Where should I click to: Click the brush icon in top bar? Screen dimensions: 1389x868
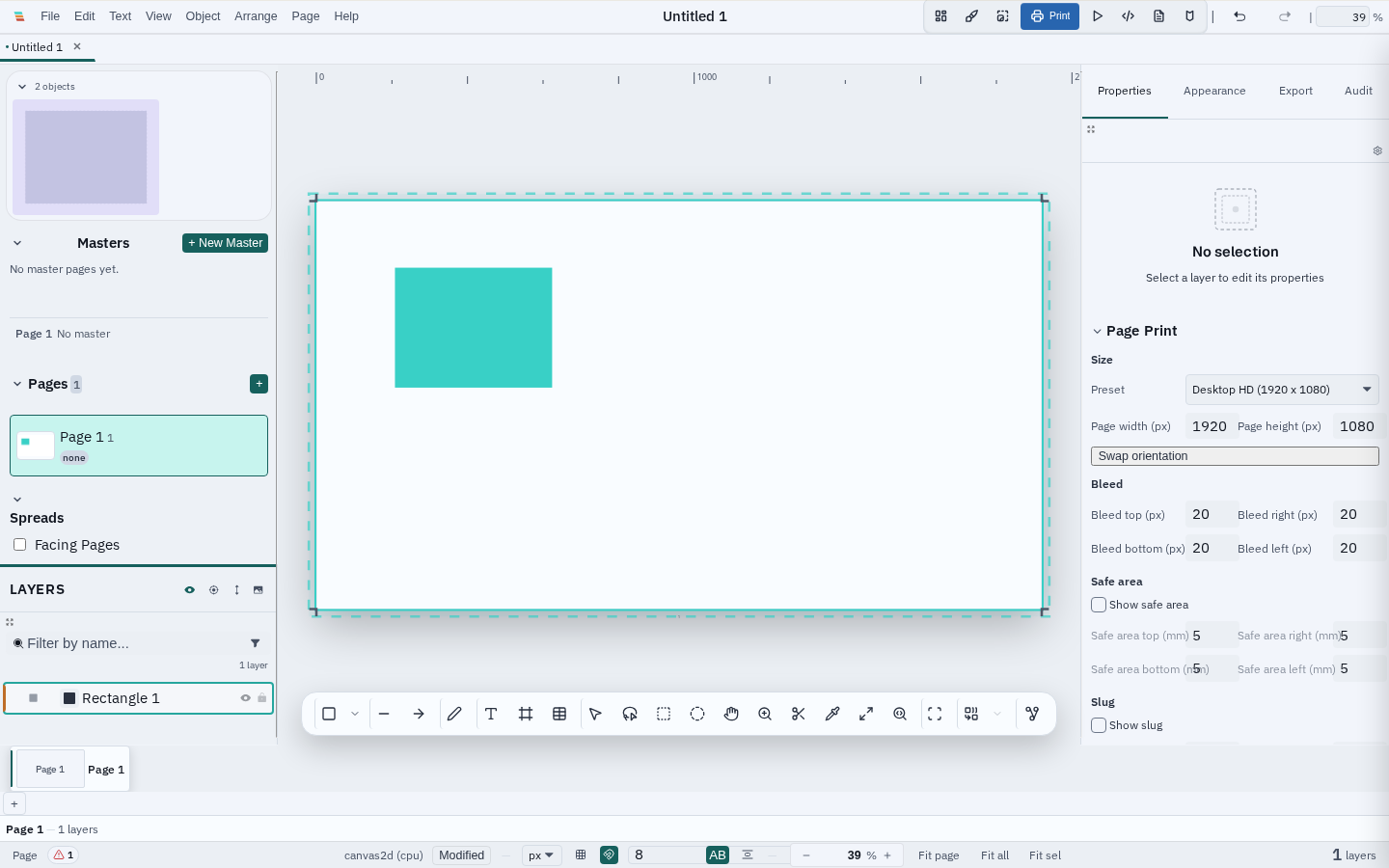tap(972, 16)
